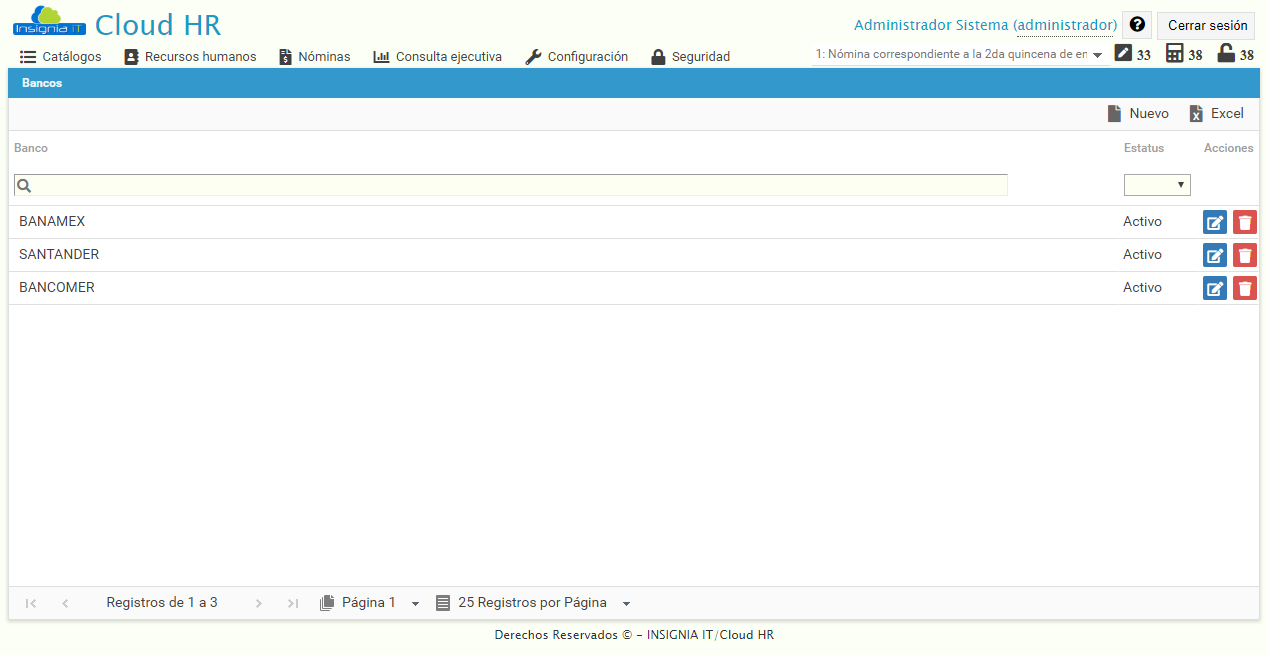Screen dimensions: 1268x655
Task: Edit the SANTANDER record with its pencil icon
Action: pos(1214,255)
